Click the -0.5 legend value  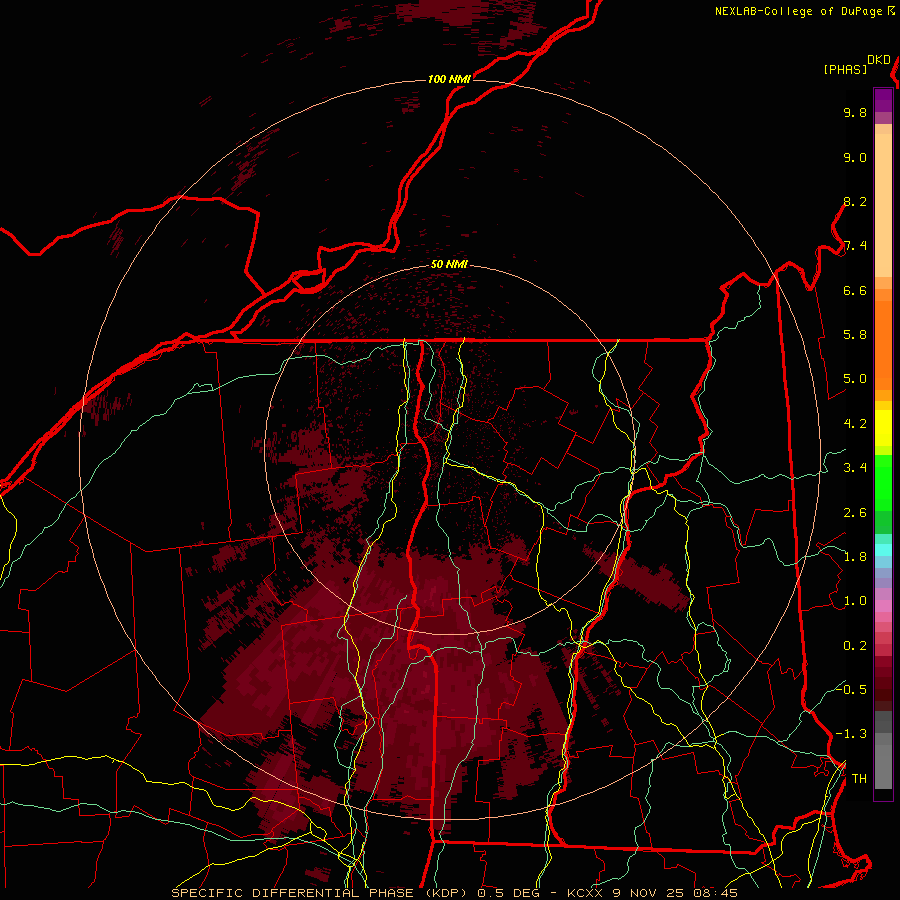click(x=851, y=689)
